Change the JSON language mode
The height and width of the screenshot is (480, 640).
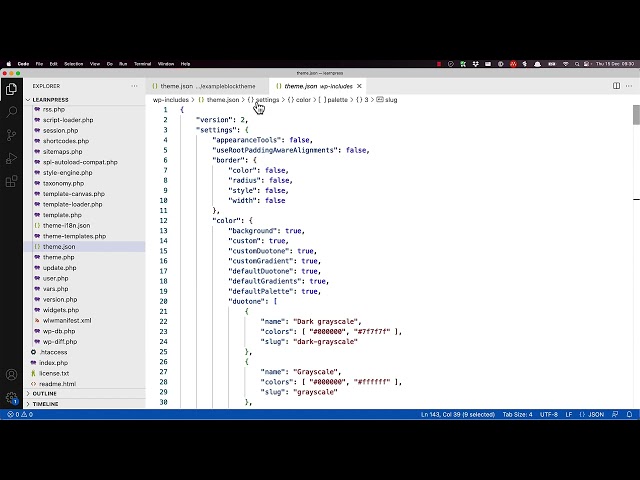click(591, 414)
